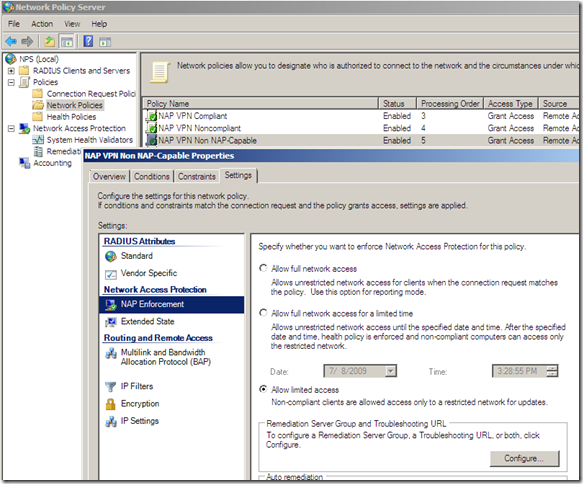Click Grant Access in NAP VPN Noncompliant row

pyautogui.click(x=511, y=128)
